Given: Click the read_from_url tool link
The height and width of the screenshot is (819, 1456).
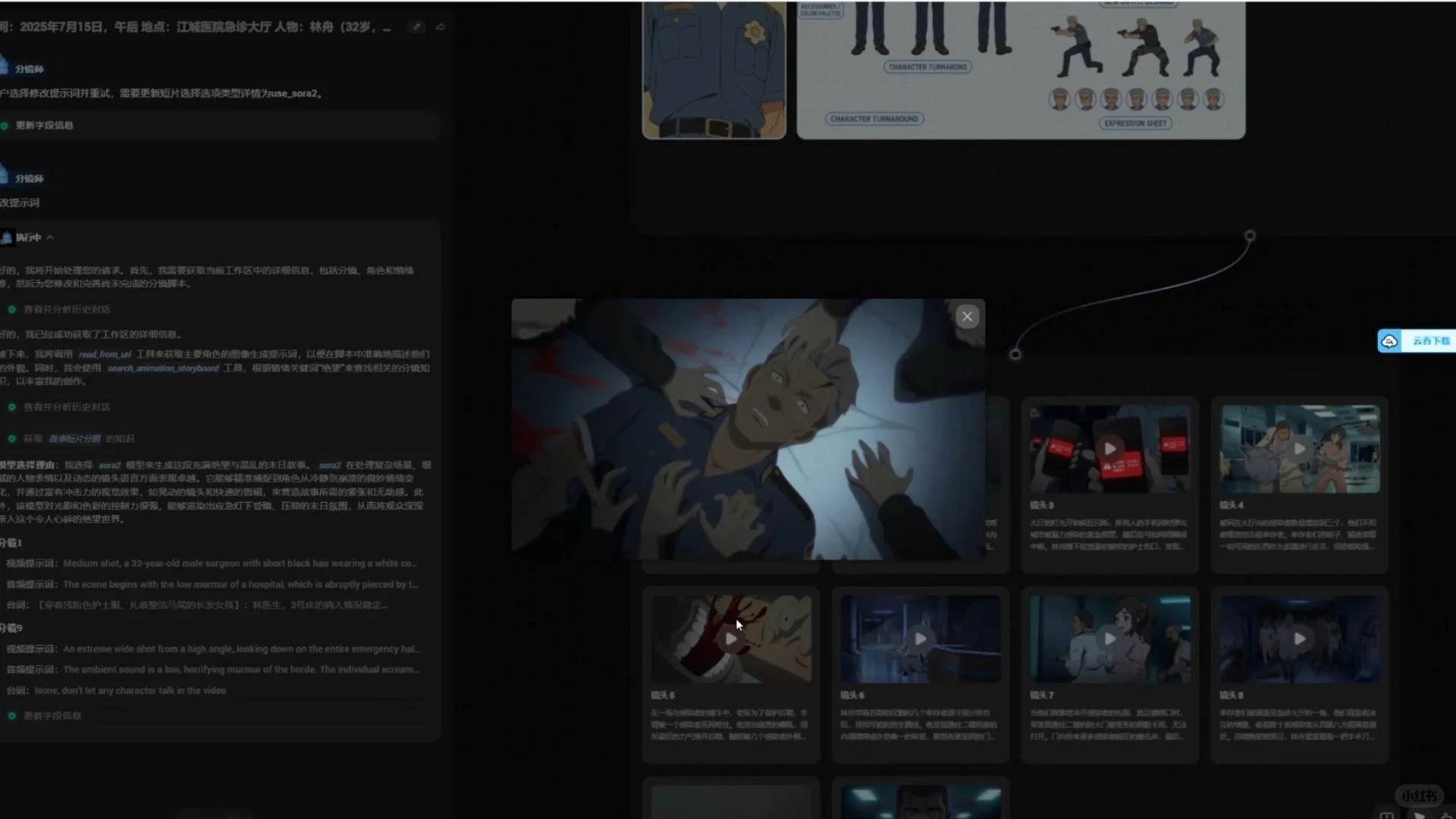Looking at the screenshot, I should point(105,354).
